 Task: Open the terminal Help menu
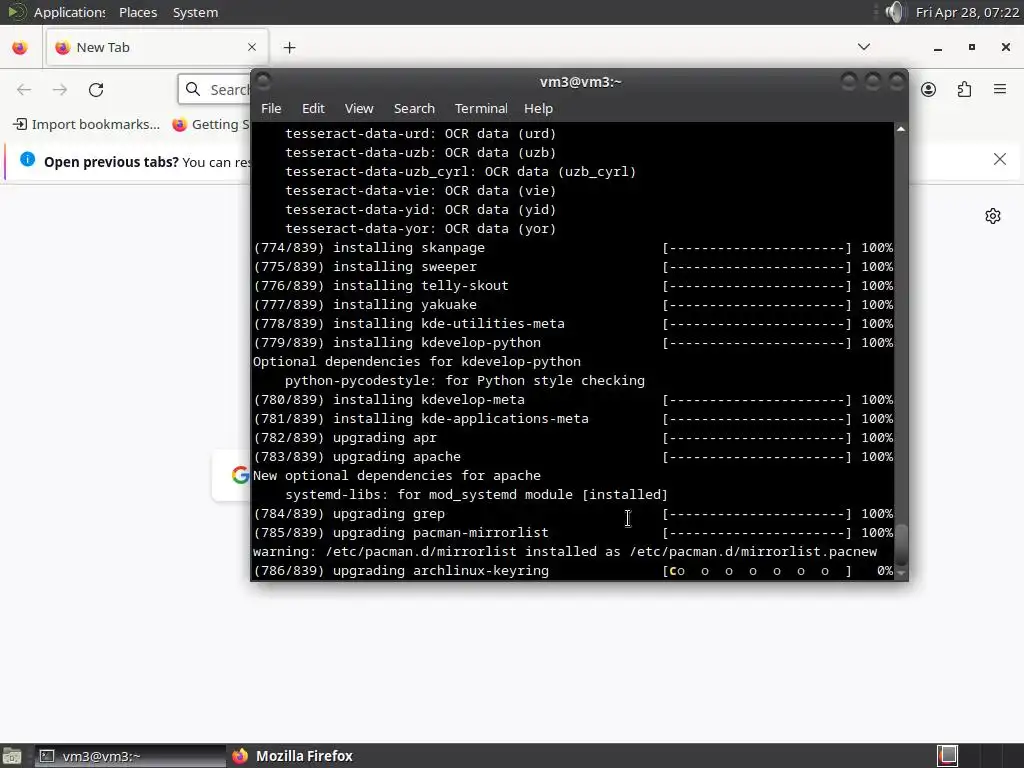tap(538, 108)
